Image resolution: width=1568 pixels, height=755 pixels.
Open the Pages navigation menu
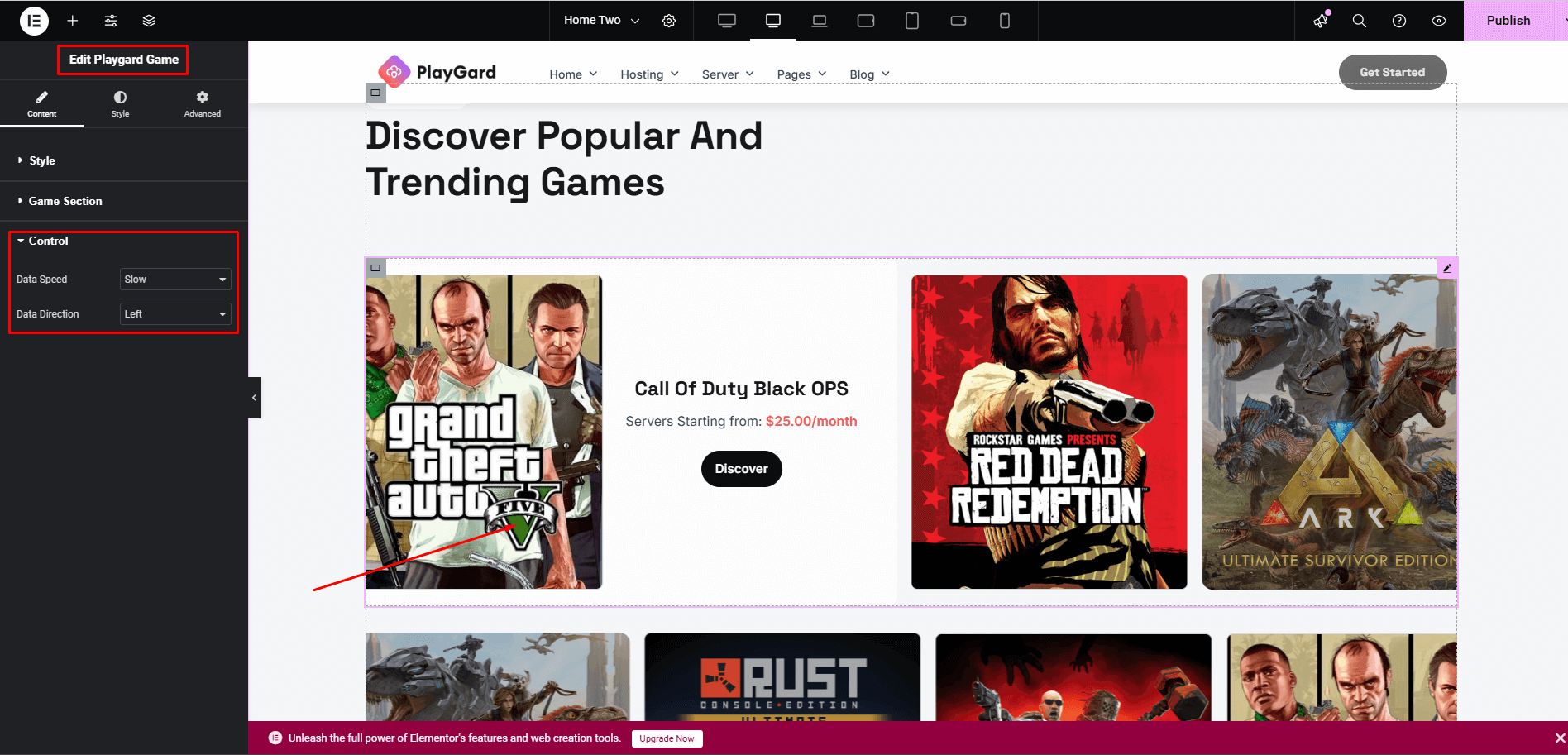801,74
